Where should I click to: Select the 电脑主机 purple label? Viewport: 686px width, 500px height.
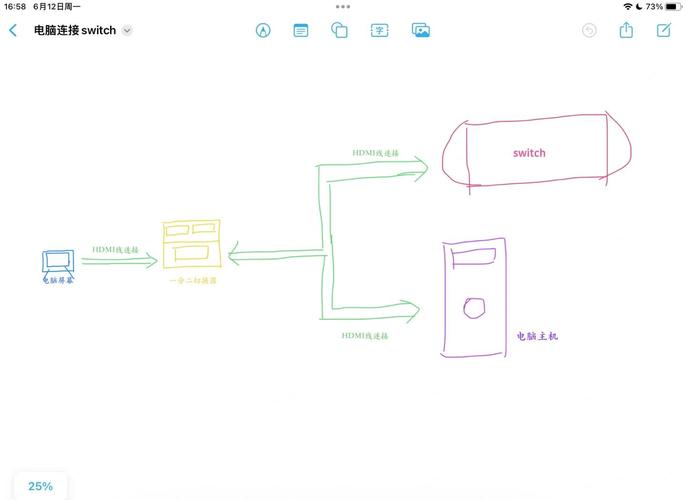tap(537, 336)
